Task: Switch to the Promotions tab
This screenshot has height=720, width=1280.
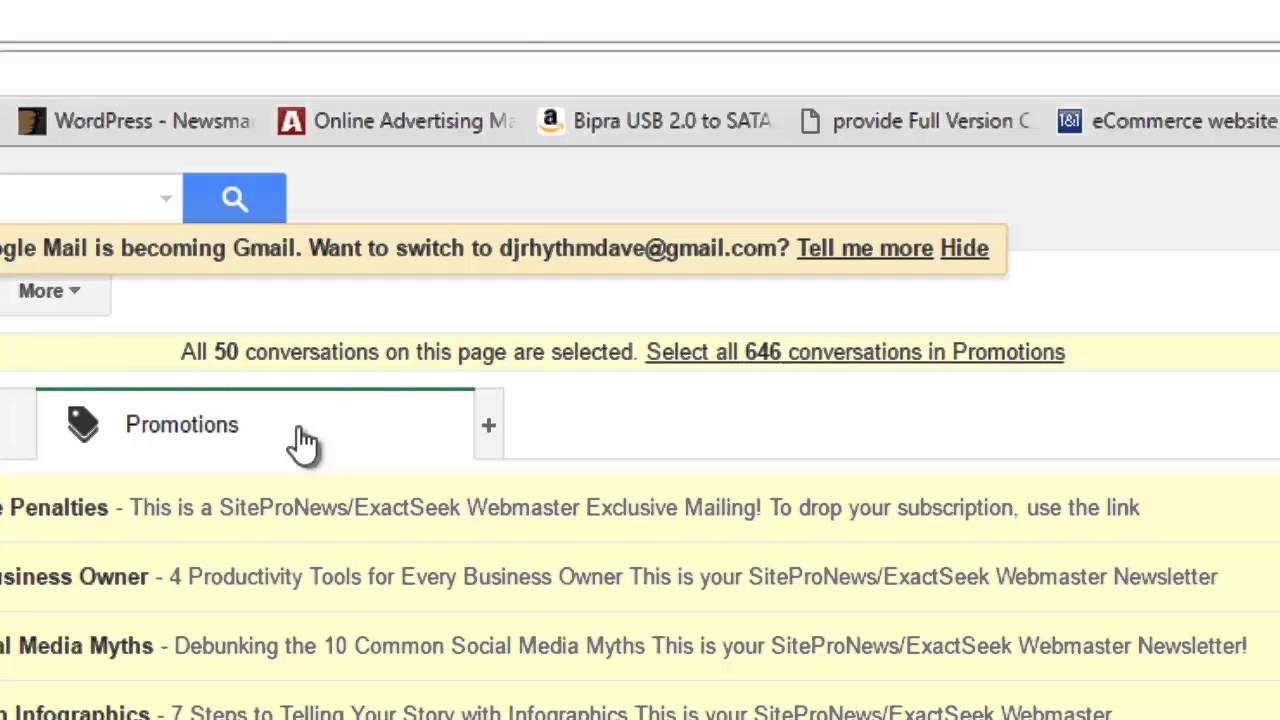Action: point(255,425)
